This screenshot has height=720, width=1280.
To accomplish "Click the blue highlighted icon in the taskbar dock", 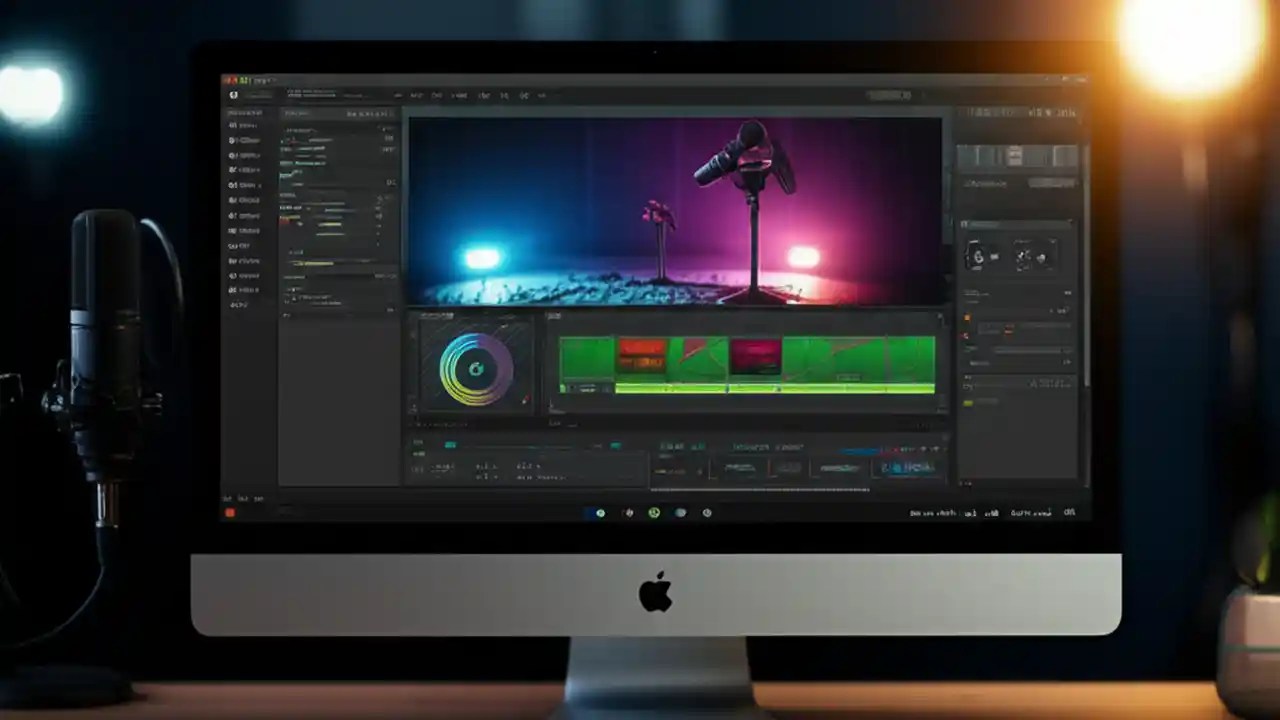I will pos(599,513).
